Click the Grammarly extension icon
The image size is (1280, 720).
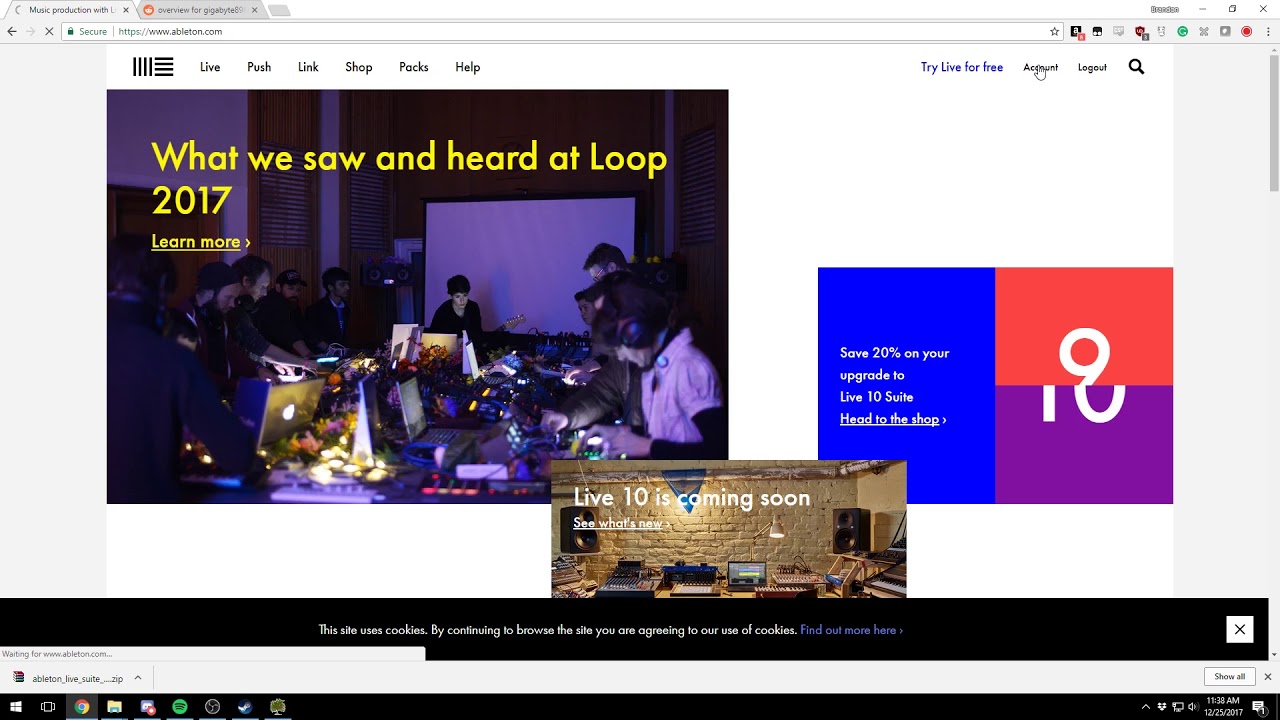click(1183, 32)
